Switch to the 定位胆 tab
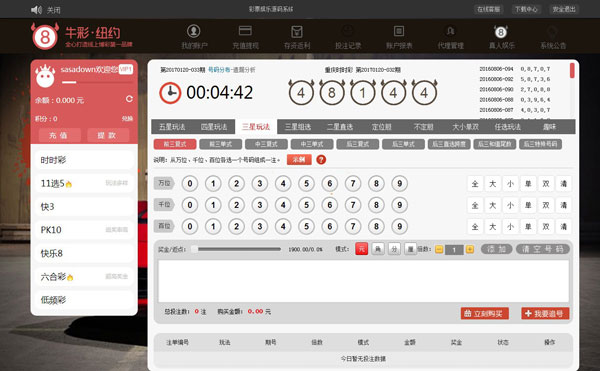 coord(382,127)
